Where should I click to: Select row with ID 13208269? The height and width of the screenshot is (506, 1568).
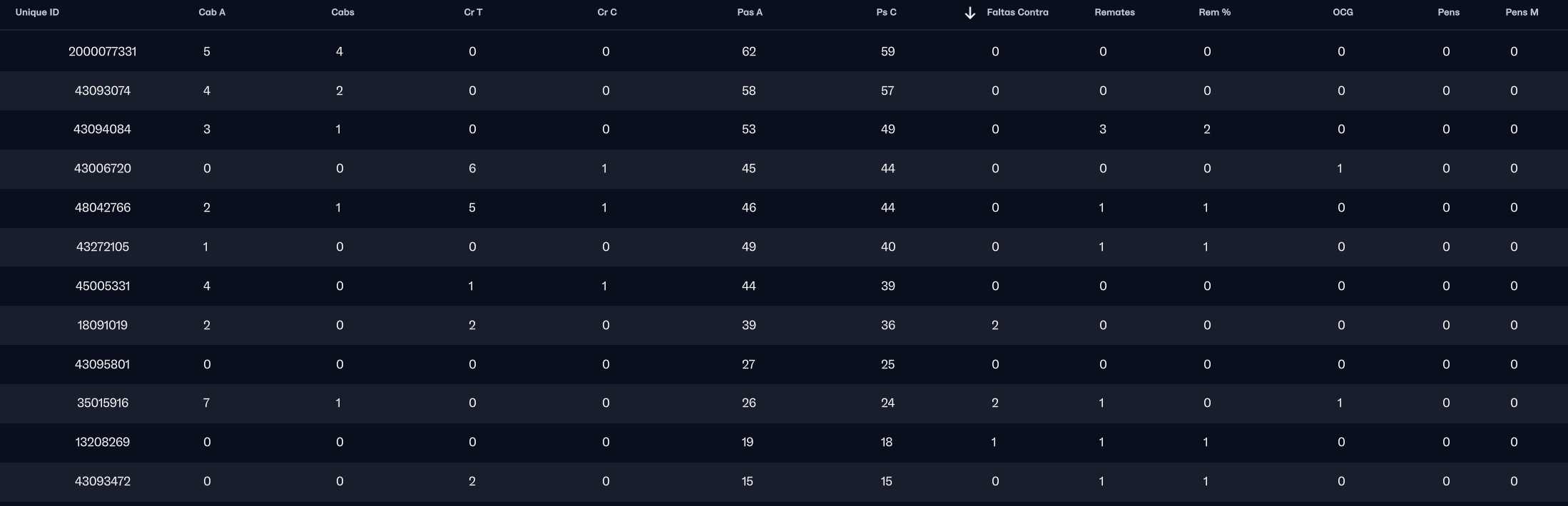784,443
